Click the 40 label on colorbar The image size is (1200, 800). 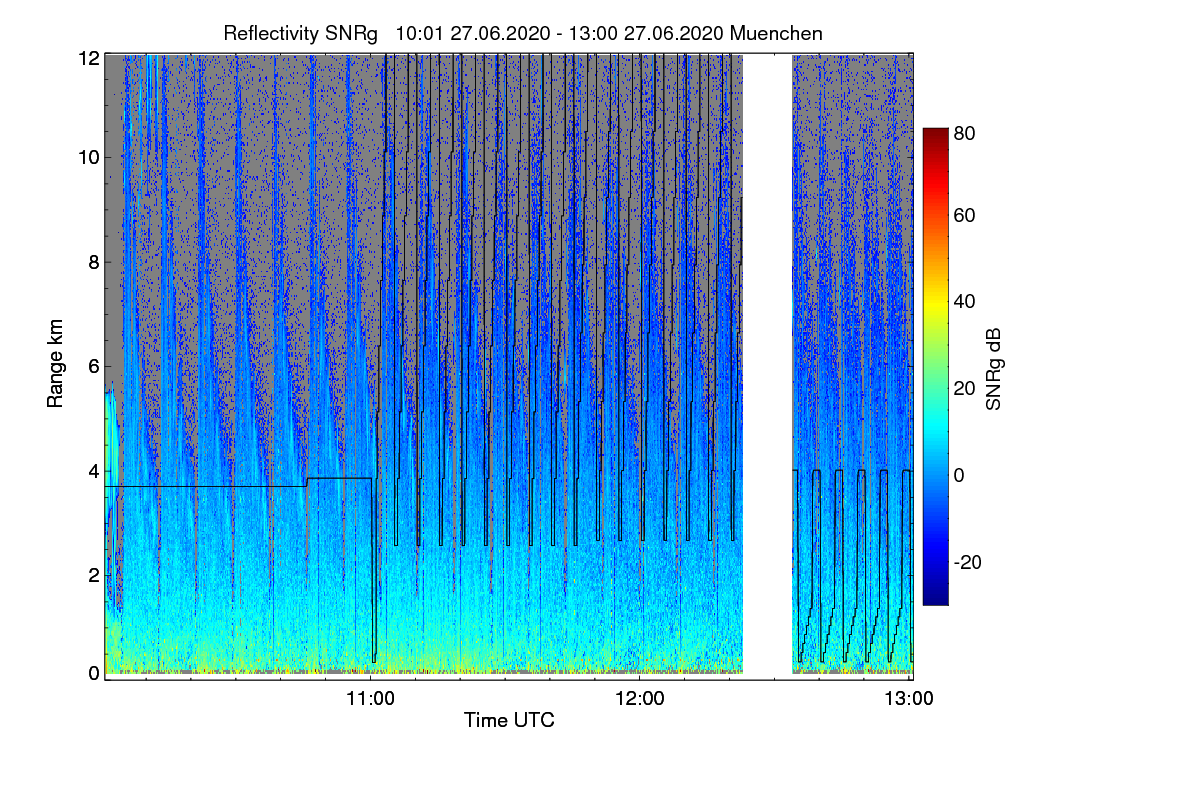click(964, 302)
